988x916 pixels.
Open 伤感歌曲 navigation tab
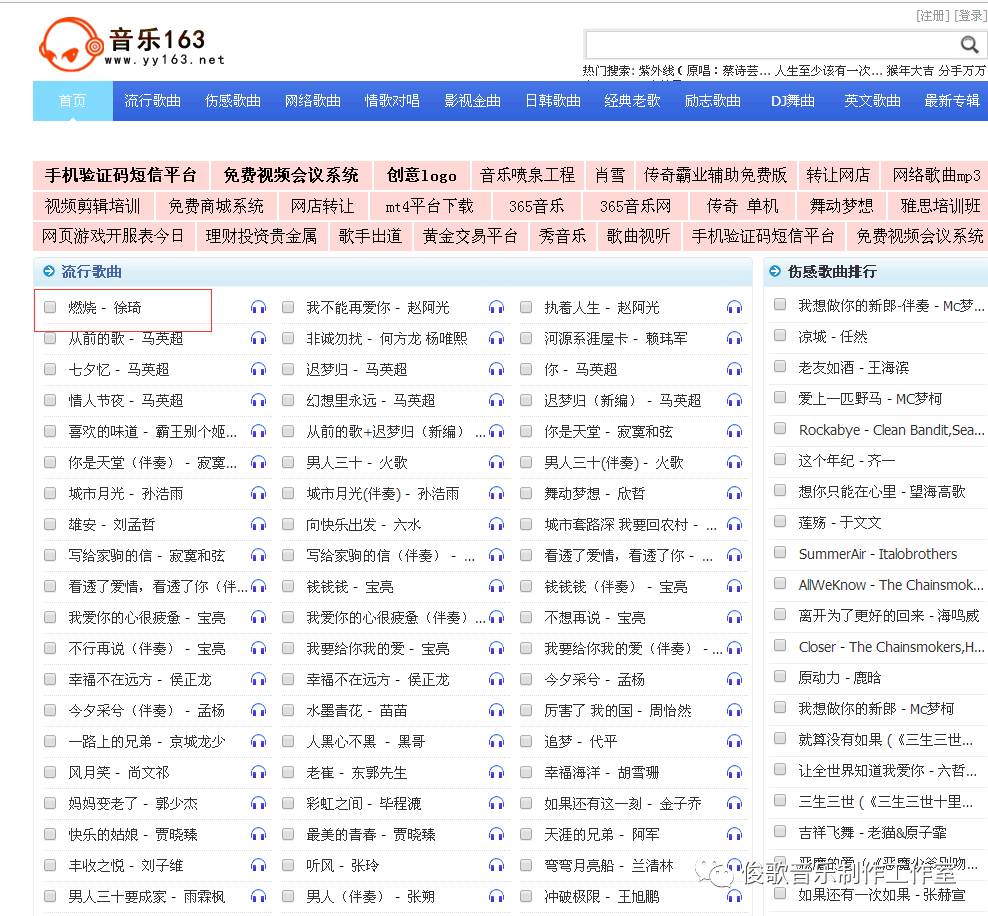(233, 101)
